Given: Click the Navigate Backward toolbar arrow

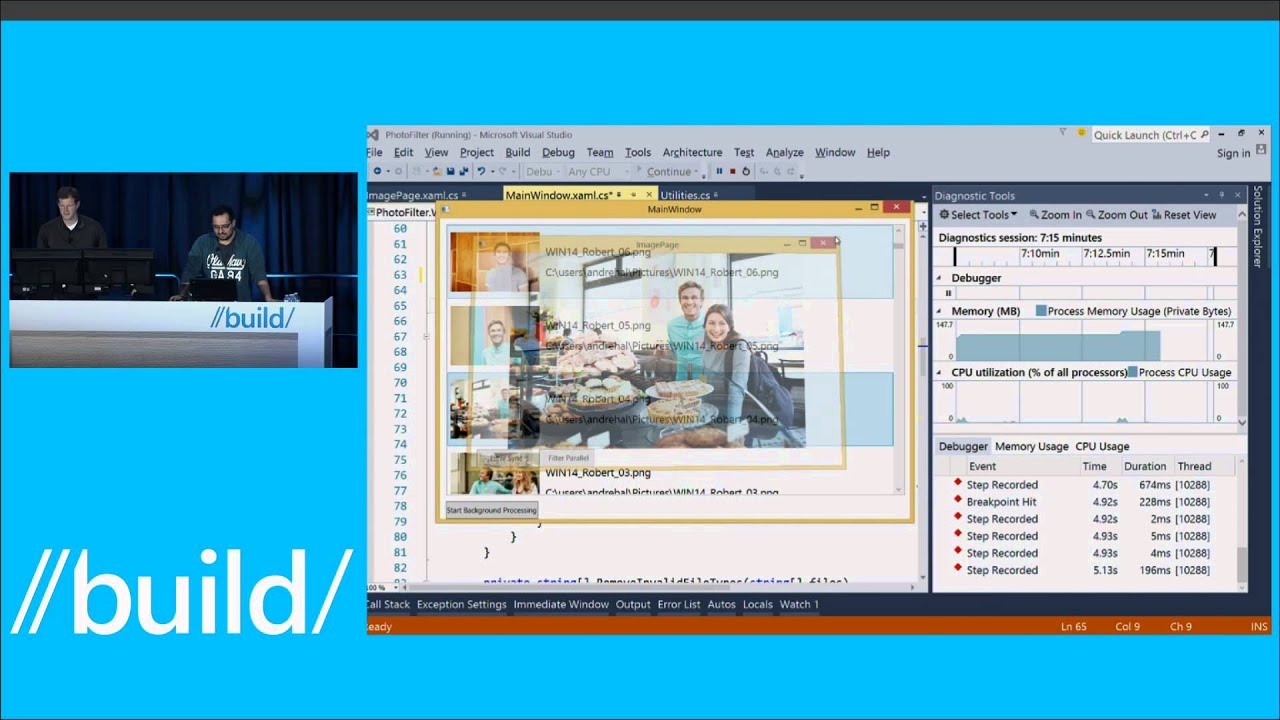Looking at the screenshot, I should [377, 171].
